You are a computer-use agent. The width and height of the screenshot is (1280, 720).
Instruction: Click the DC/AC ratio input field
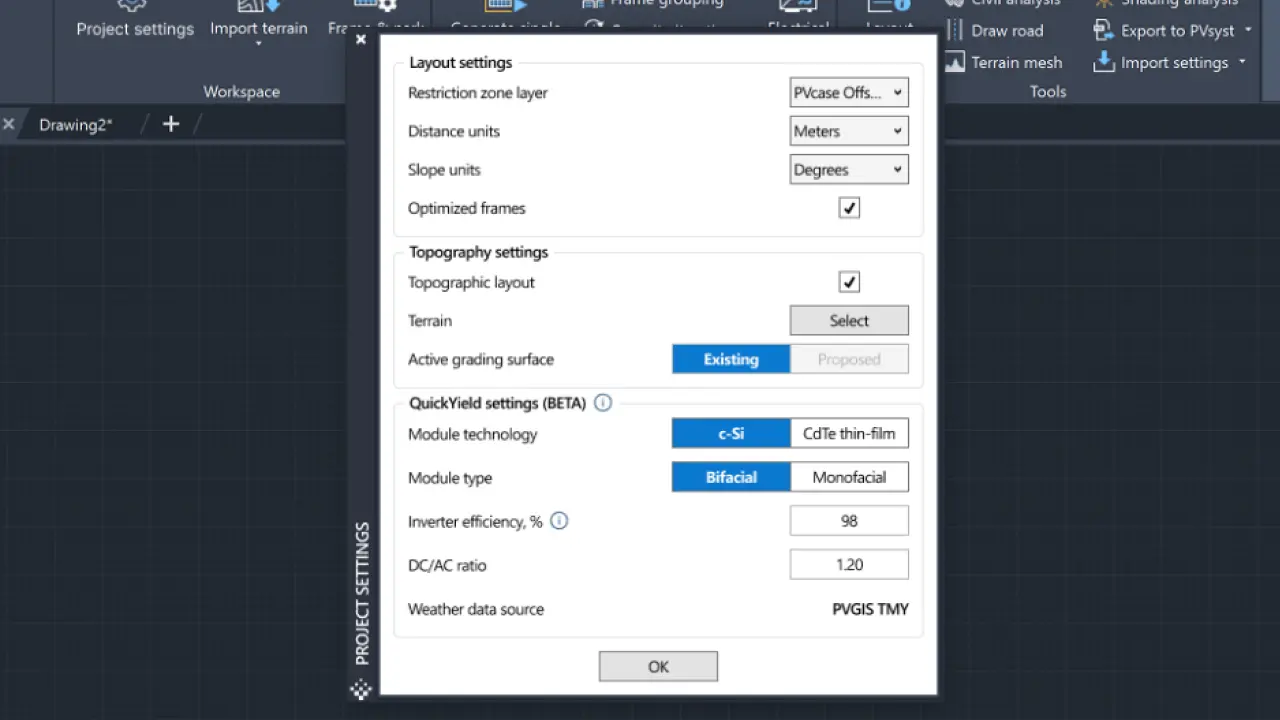[x=849, y=565]
